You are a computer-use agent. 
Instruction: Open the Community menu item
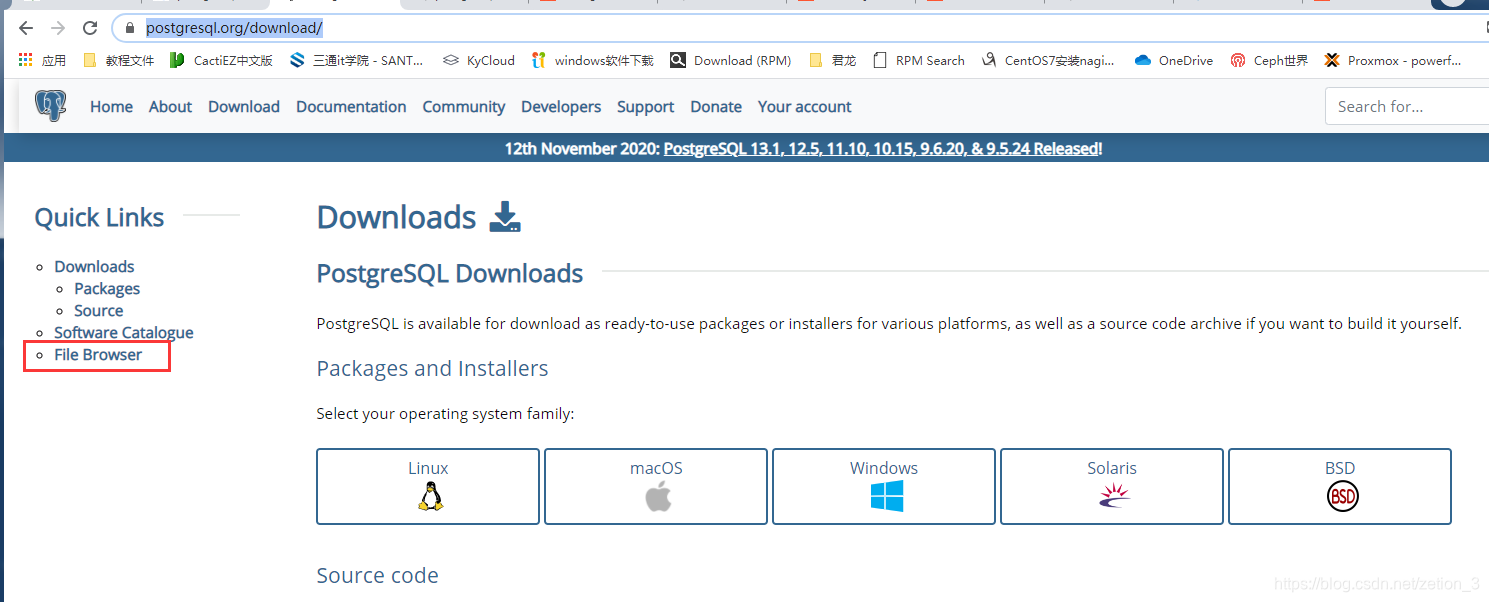tap(464, 107)
